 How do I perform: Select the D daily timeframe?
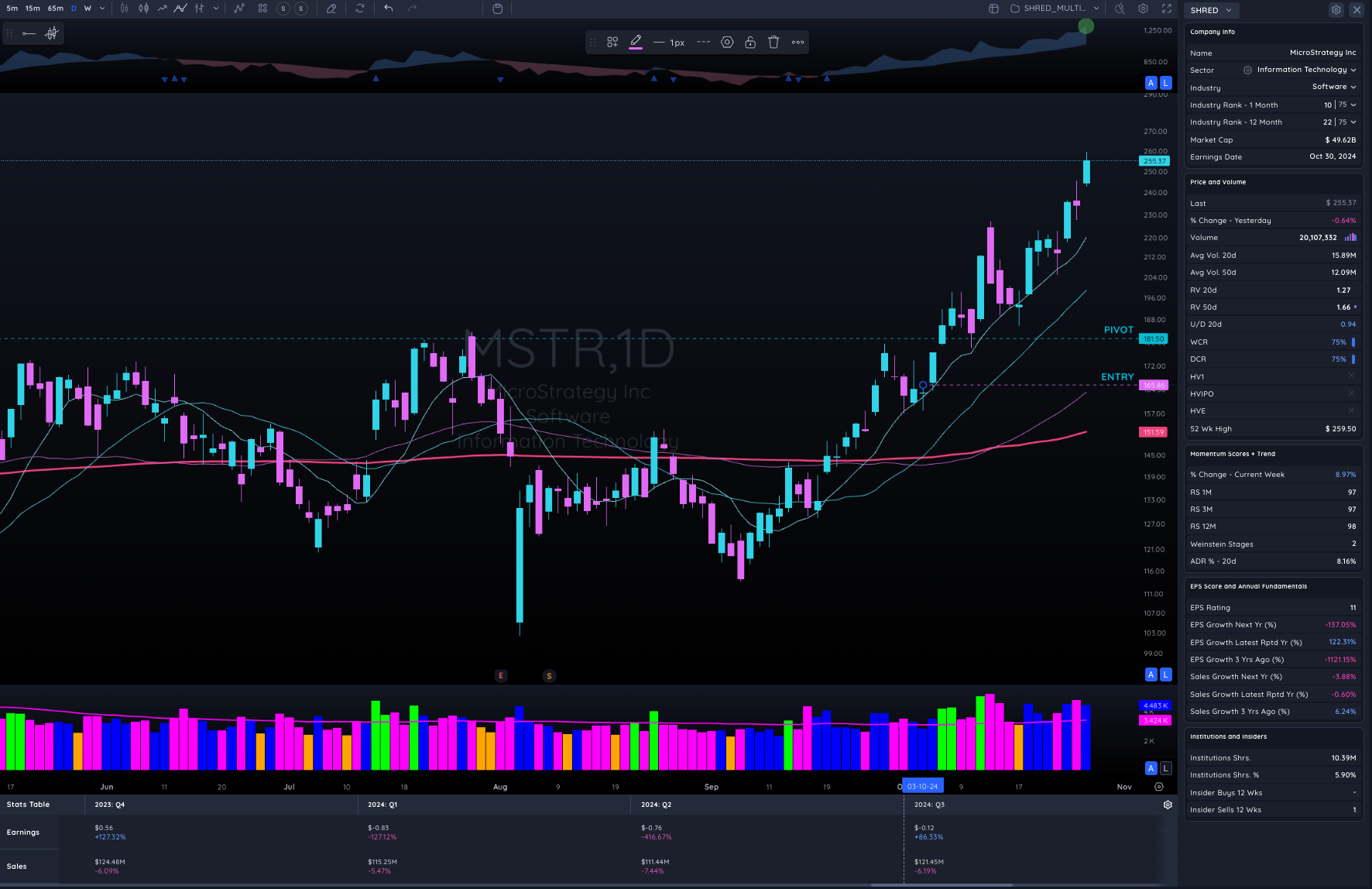click(74, 9)
